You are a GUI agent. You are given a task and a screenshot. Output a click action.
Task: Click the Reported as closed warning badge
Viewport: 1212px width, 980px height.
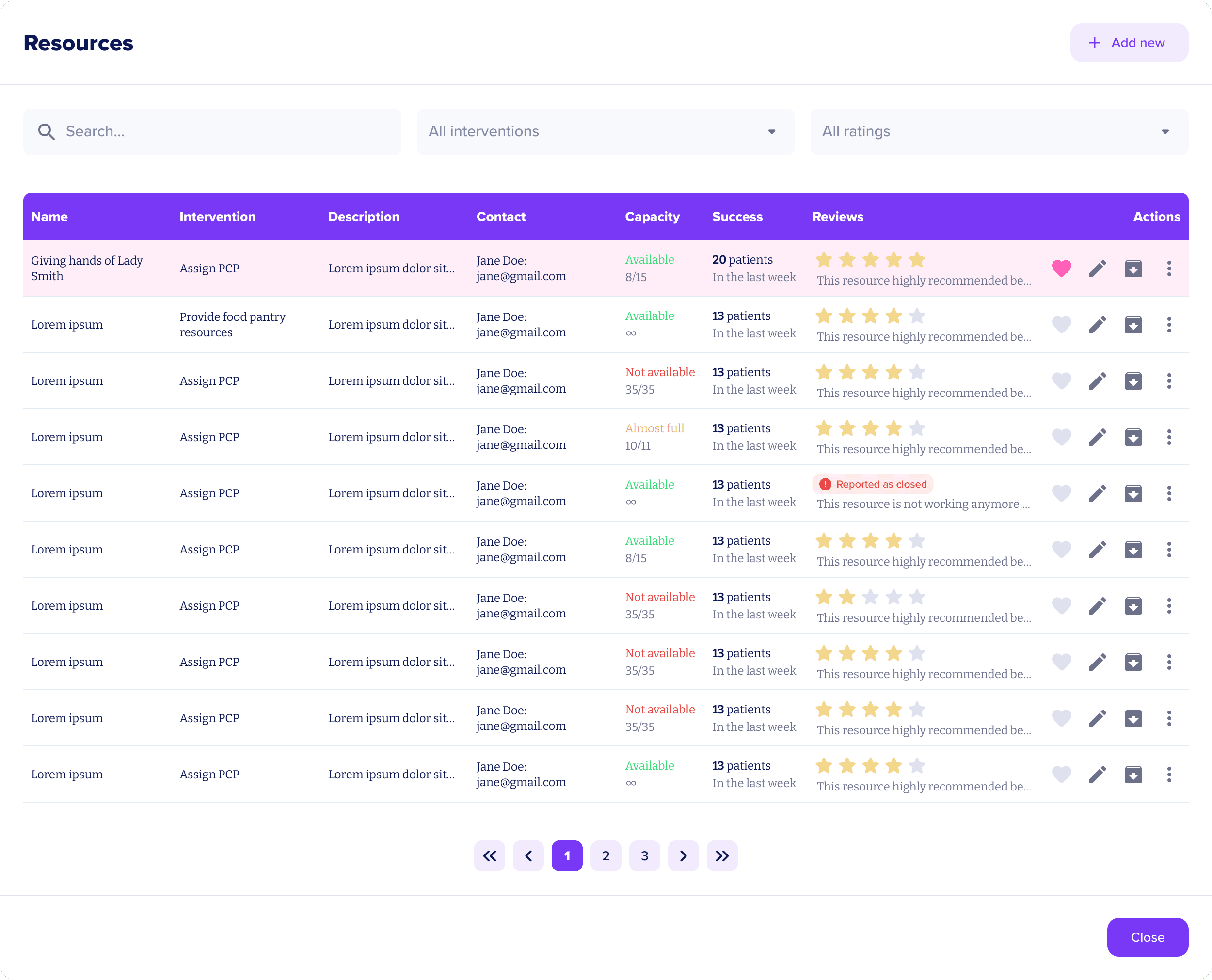click(872, 484)
